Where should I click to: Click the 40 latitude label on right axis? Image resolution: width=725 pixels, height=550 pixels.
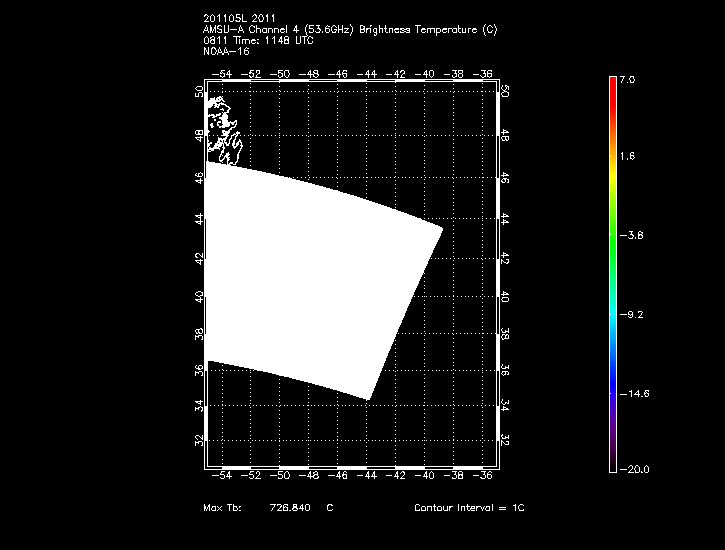(505, 297)
